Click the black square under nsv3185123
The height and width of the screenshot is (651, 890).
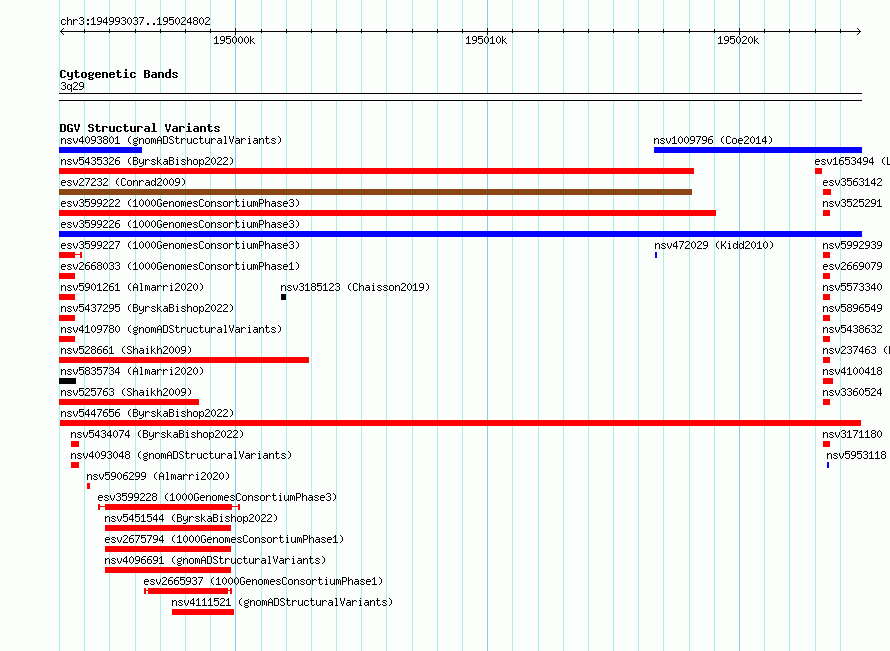(x=283, y=297)
